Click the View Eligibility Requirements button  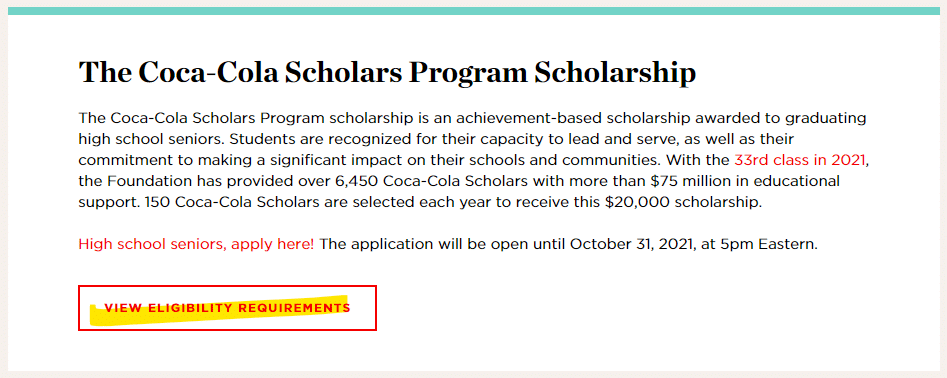227,308
